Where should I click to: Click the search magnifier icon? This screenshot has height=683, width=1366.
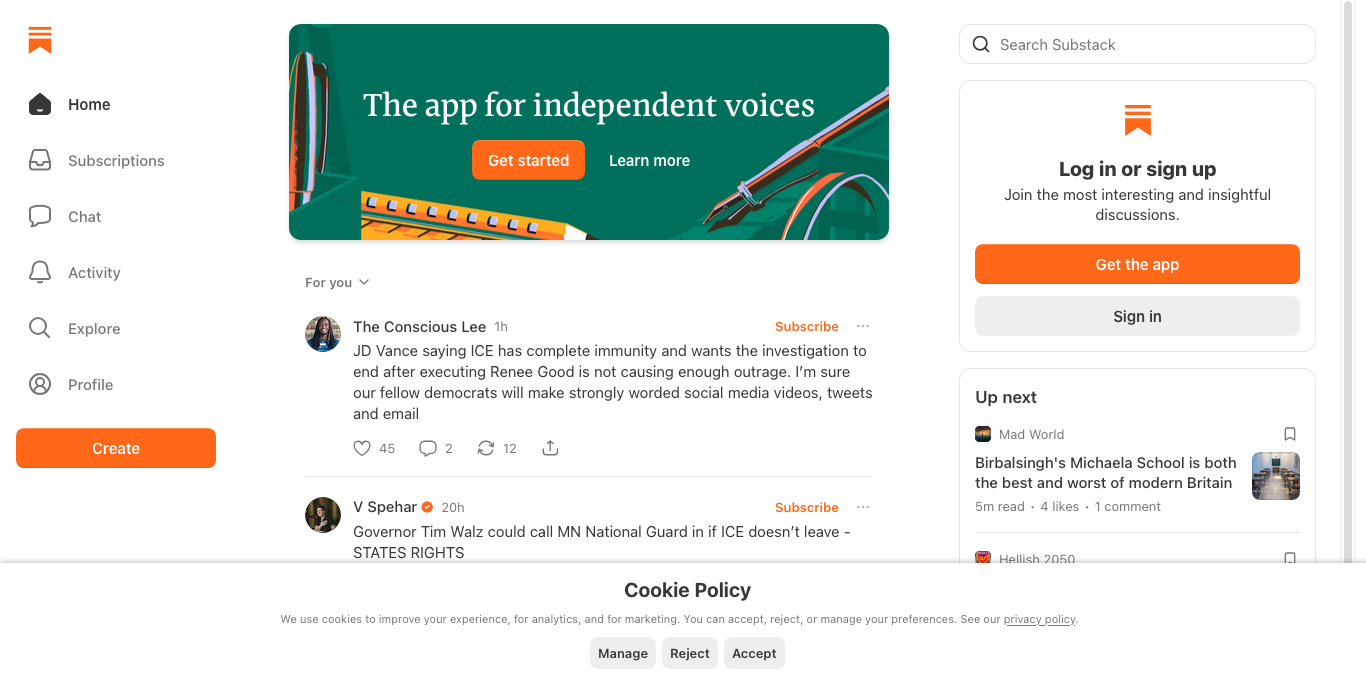981,44
